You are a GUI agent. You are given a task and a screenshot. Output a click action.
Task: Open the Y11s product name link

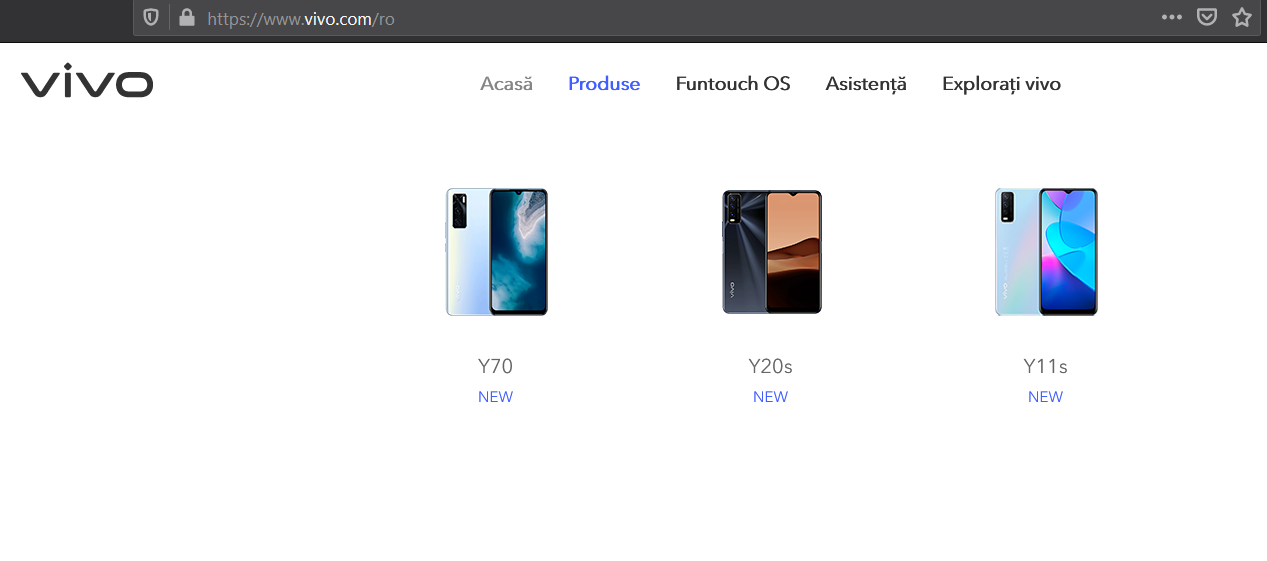(x=1045, y=367)
